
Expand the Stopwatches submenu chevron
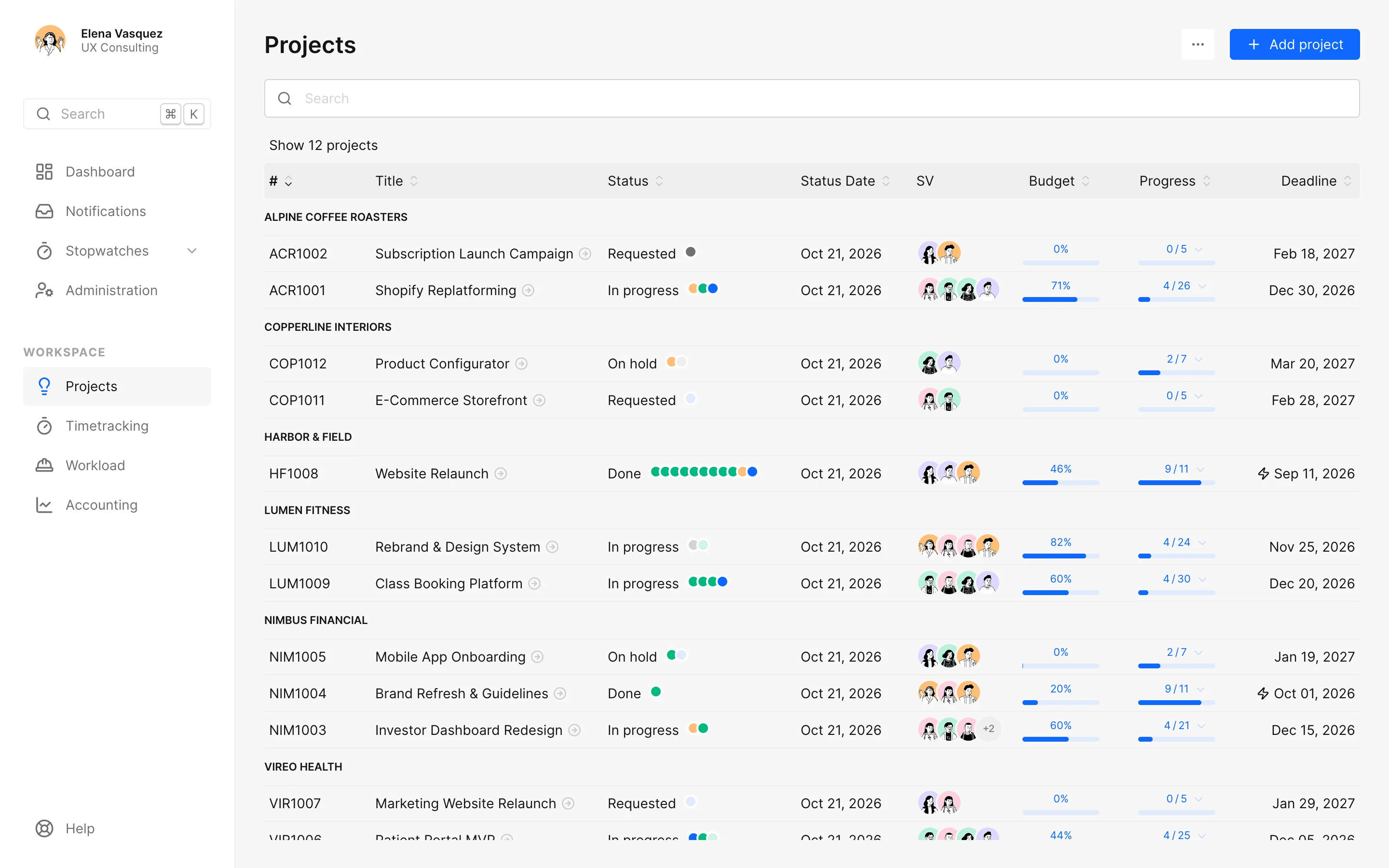point(192,251)
